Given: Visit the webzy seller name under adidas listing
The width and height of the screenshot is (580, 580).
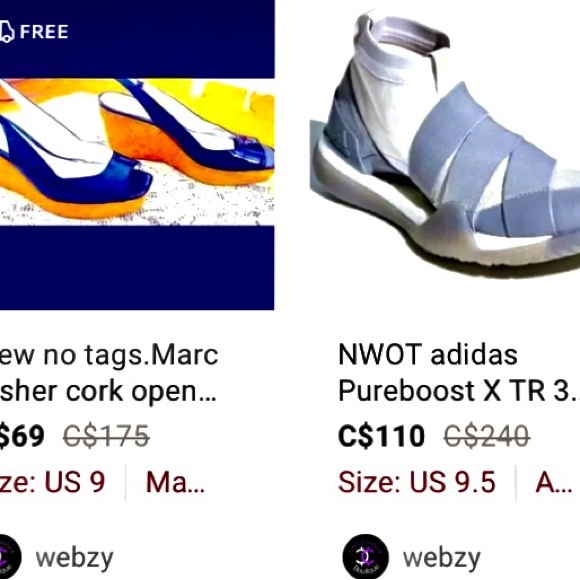Looking at the screenshot, I should pyautogui.click(x=442, y=559).
